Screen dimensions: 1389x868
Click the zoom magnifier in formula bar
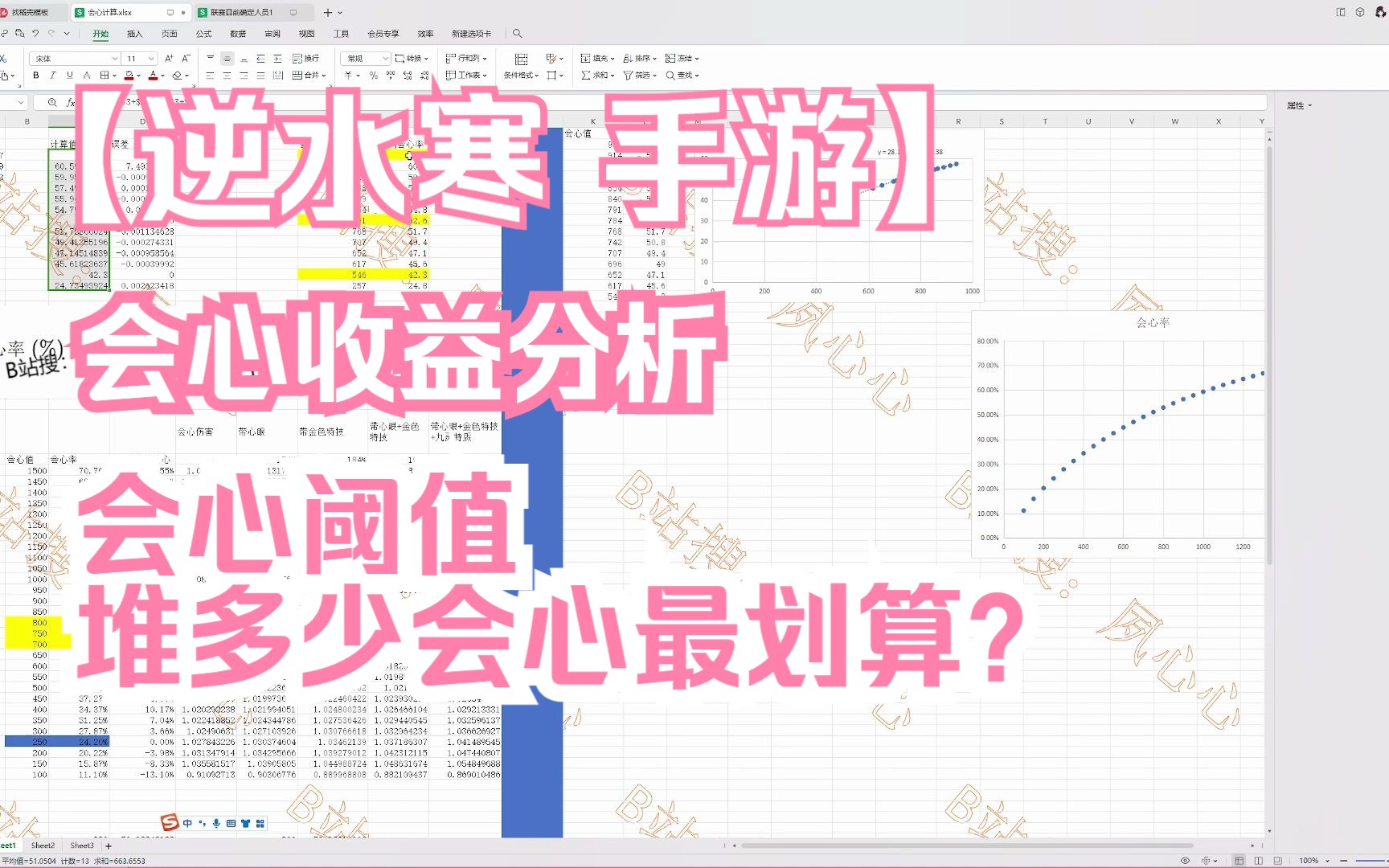pos(52,103)
